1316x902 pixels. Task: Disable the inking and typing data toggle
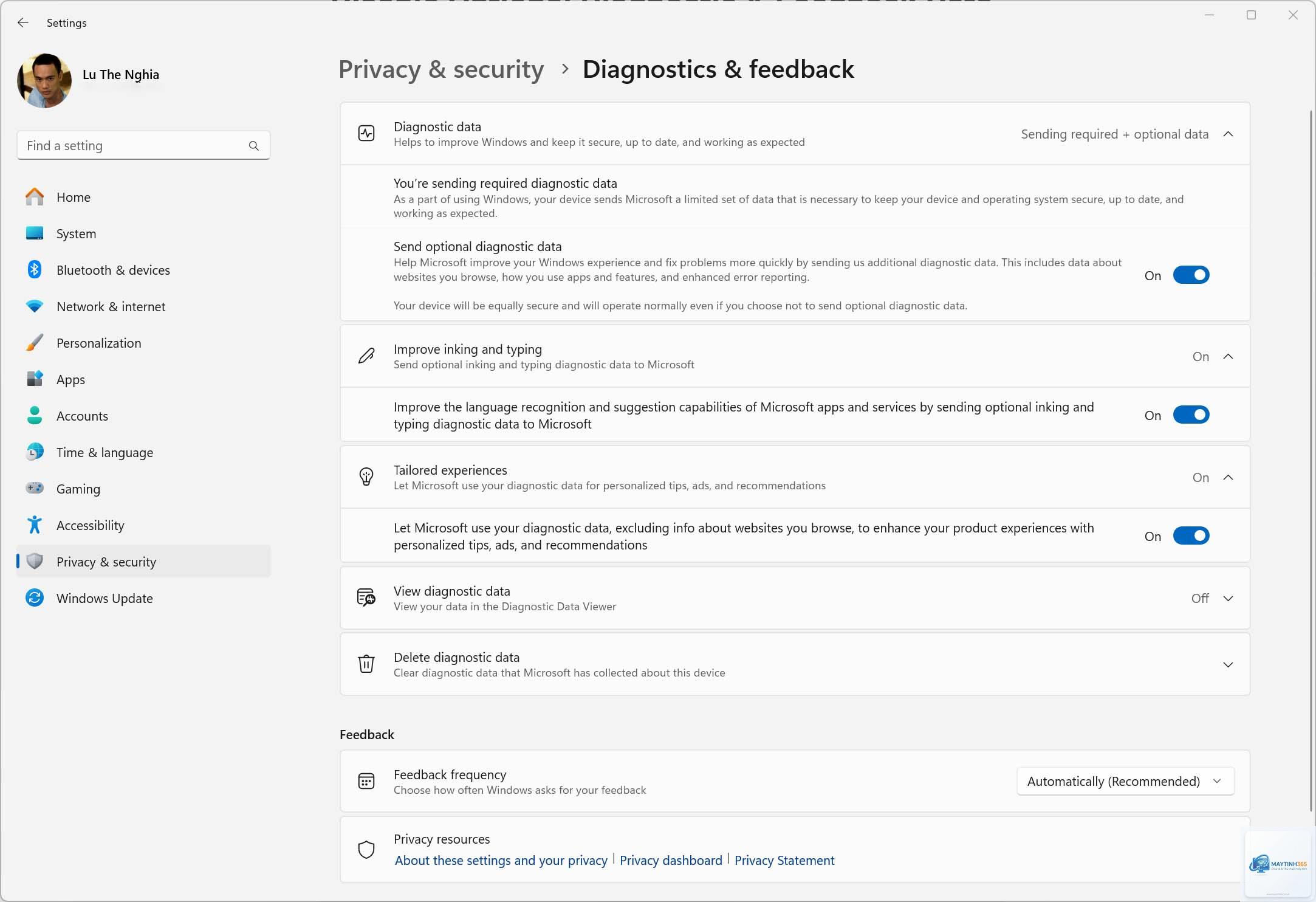pyautogui.click(x=1191, y=415)
